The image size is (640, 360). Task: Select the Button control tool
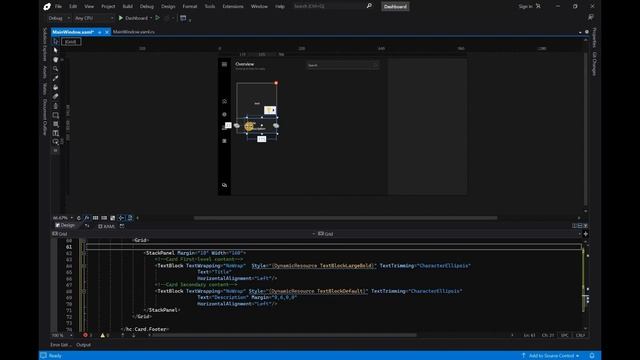tap(56, 142)
